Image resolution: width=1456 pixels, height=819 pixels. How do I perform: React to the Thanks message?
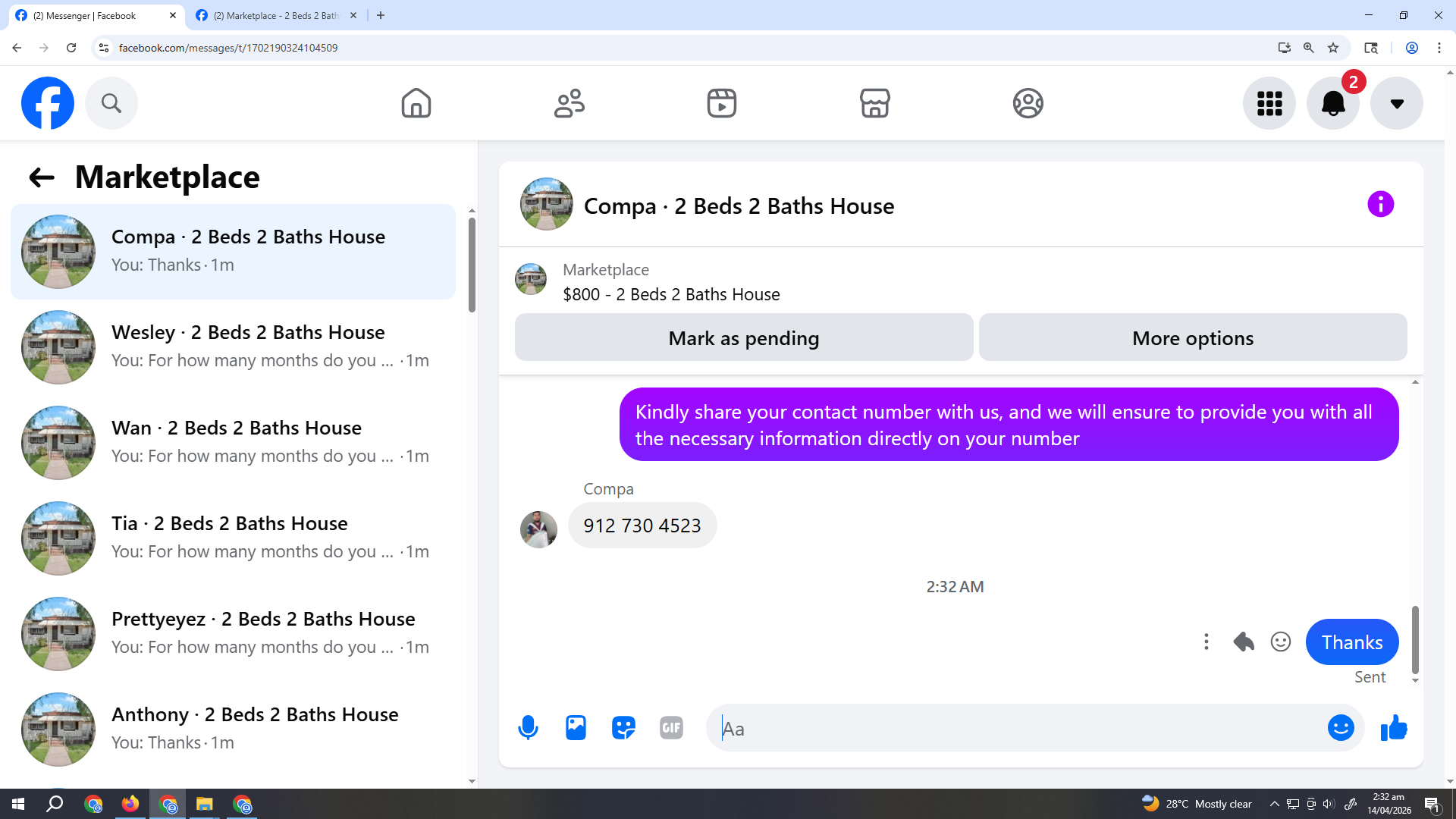point(1281,642)
